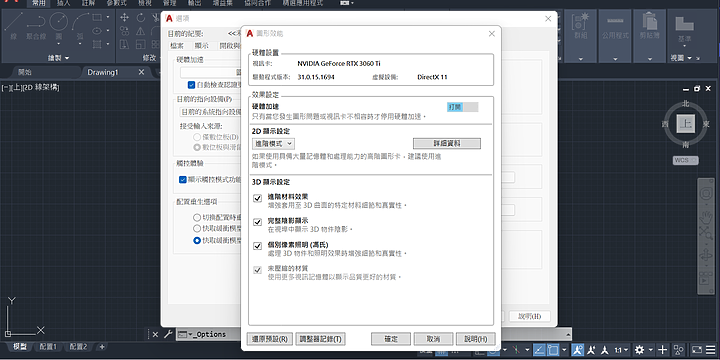Image resolution: width=720 pixels, height=360 pixels.
Task: Click the annotation monitor plus icon
Action: [x=662, y=350]
